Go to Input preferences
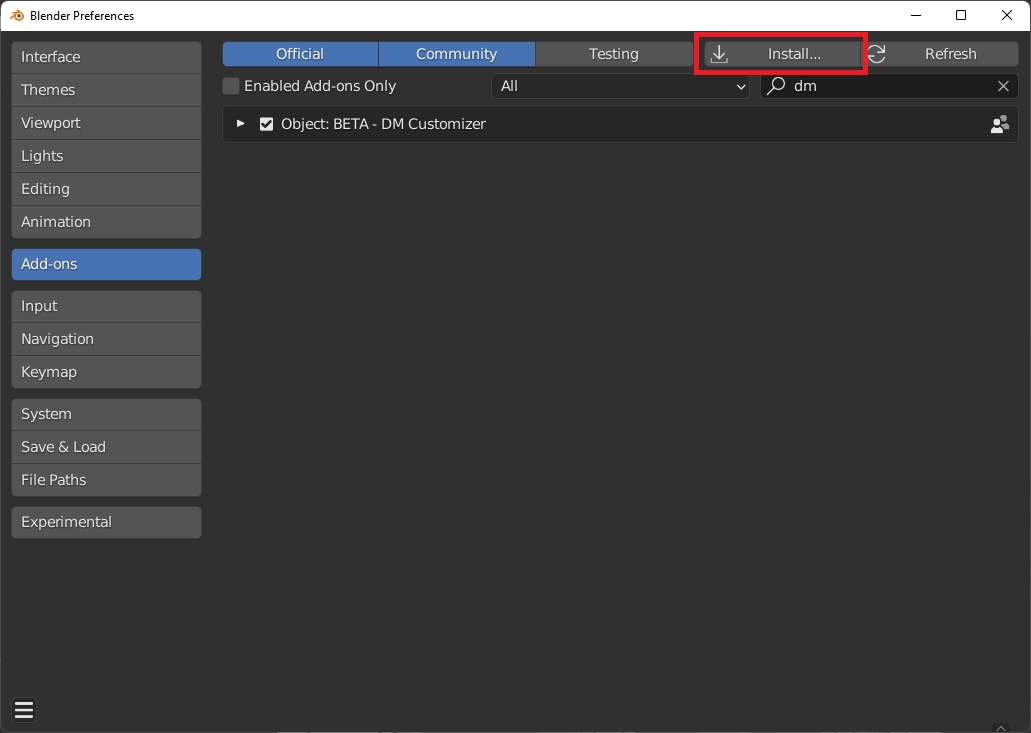 [x=107, y=306]
